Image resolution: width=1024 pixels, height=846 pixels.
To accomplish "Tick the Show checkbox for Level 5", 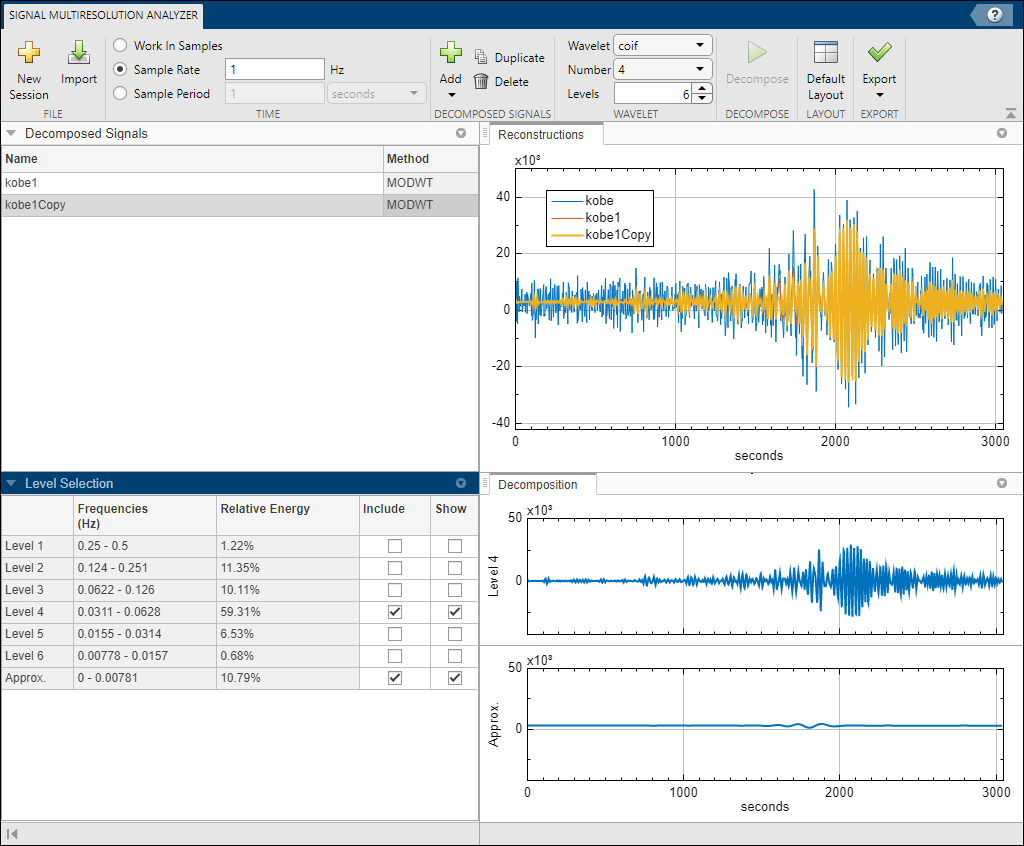I will 455,634.
